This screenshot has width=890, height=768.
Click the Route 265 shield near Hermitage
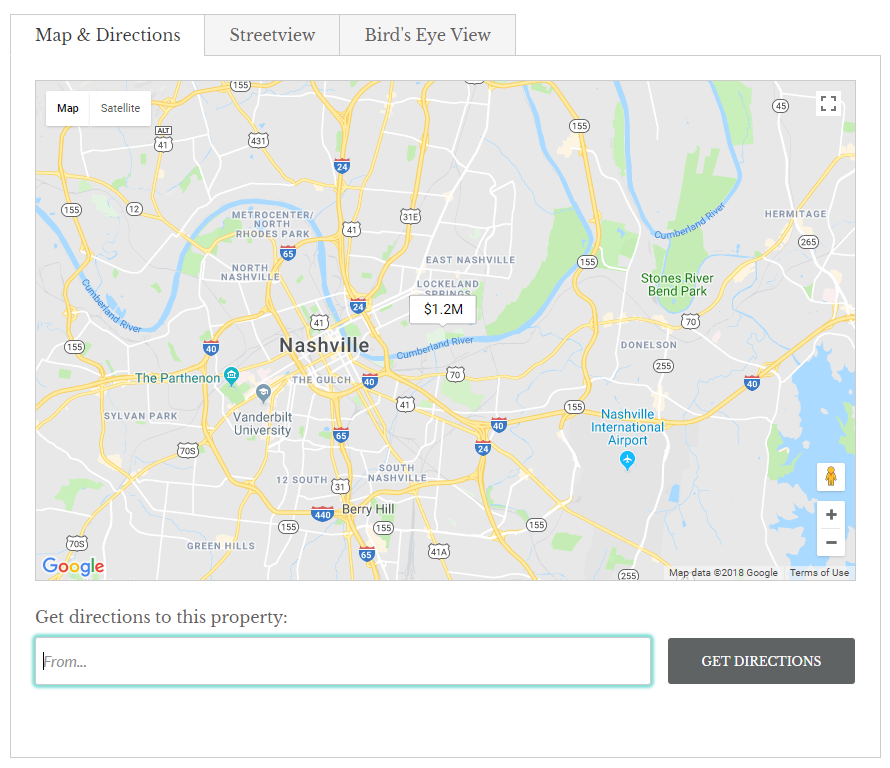click(x=808, y=242)
